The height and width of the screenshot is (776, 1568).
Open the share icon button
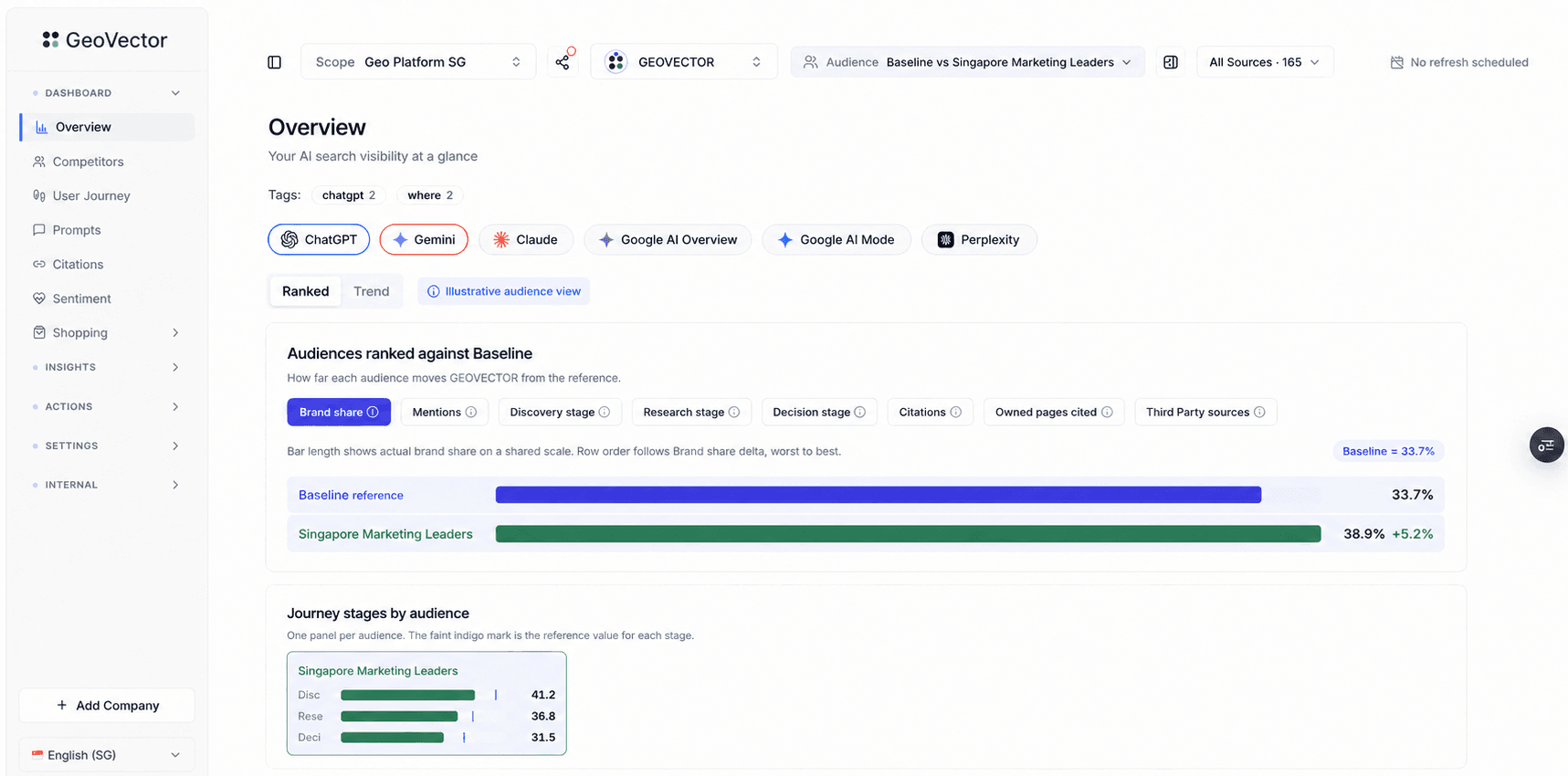[563, 62]
